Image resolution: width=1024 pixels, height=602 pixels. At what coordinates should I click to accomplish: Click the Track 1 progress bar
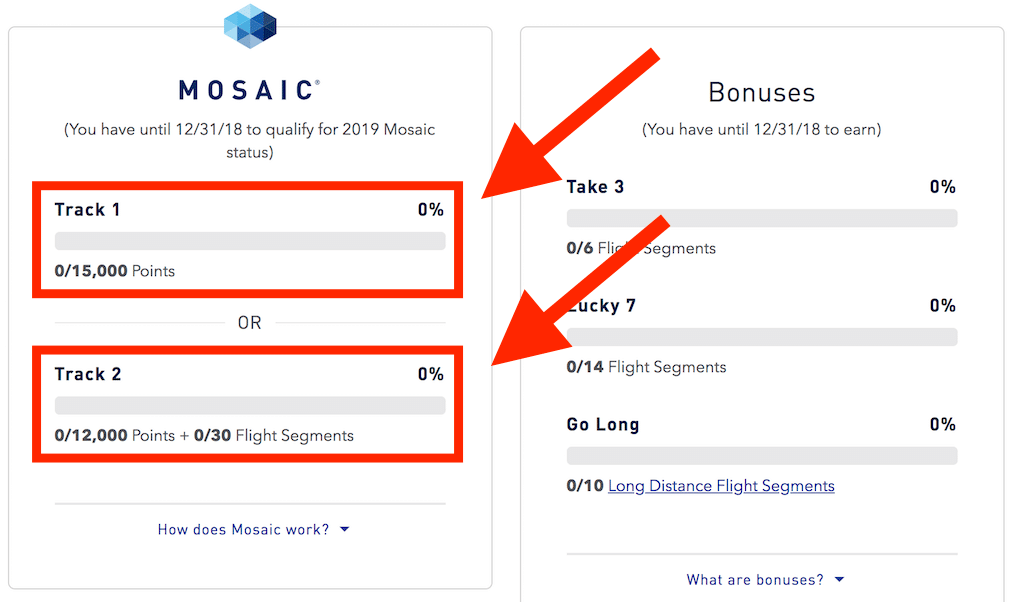250,241
